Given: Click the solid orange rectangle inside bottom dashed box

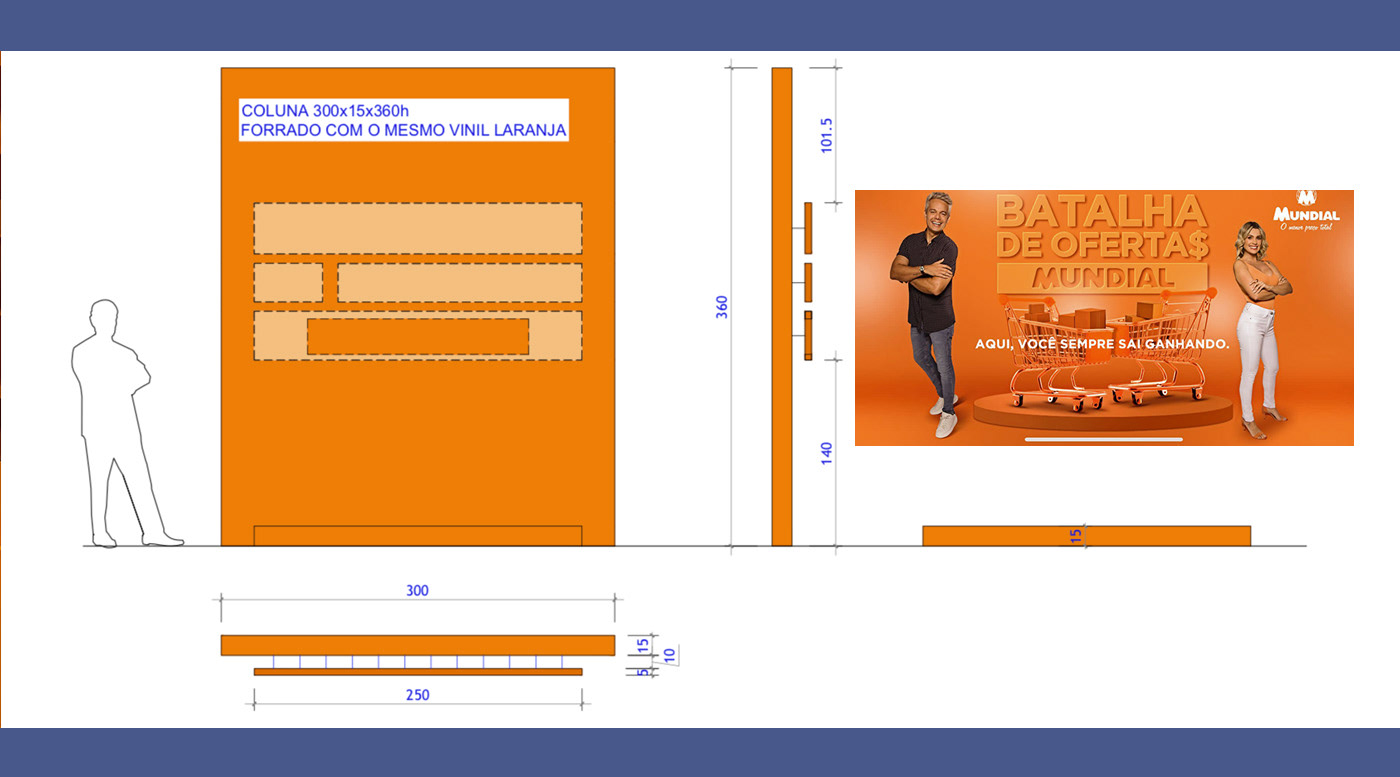Looking at the screenshot, I should [x=418, y=337].
